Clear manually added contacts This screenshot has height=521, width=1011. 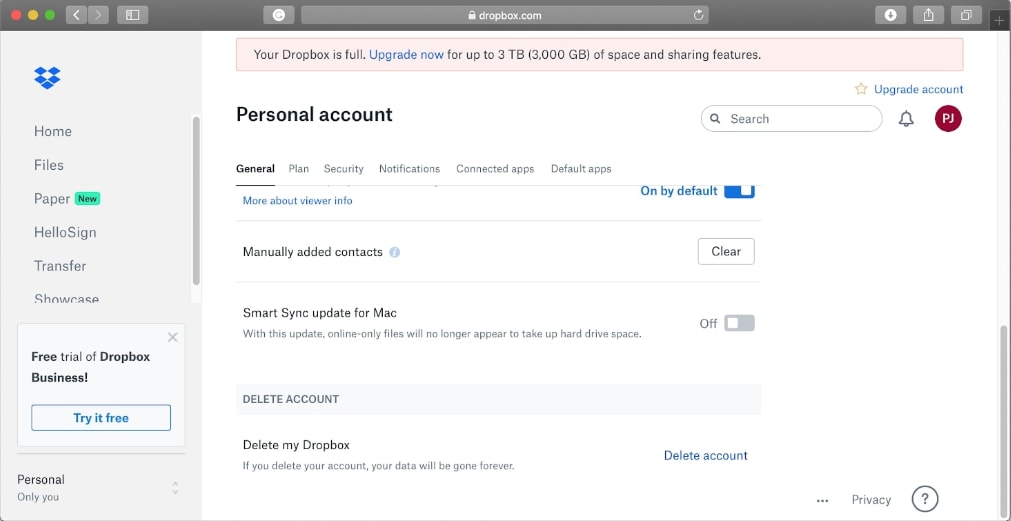coord(726,252)
